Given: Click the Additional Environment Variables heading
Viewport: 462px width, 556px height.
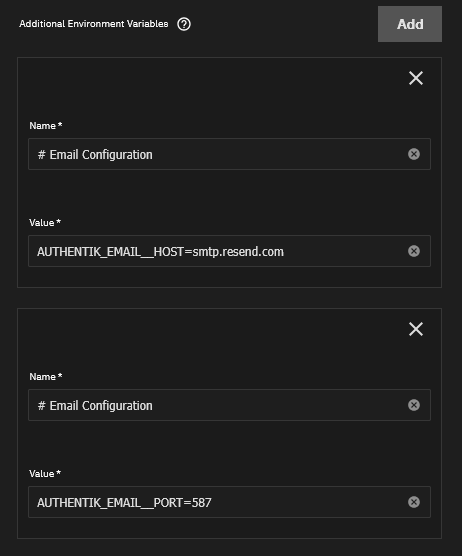Looking at the screenshot, I should (x=94, y=24).
